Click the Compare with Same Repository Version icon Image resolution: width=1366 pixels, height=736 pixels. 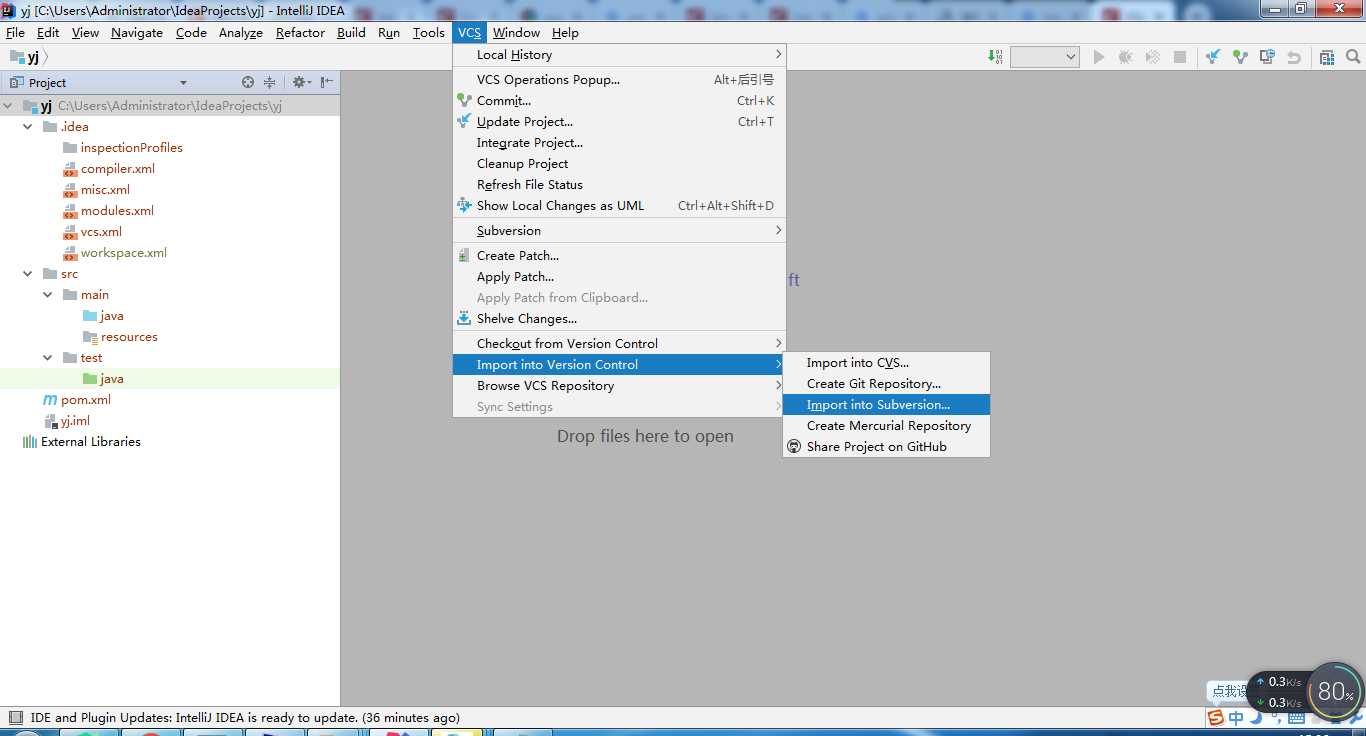[x=1267, y=57]
